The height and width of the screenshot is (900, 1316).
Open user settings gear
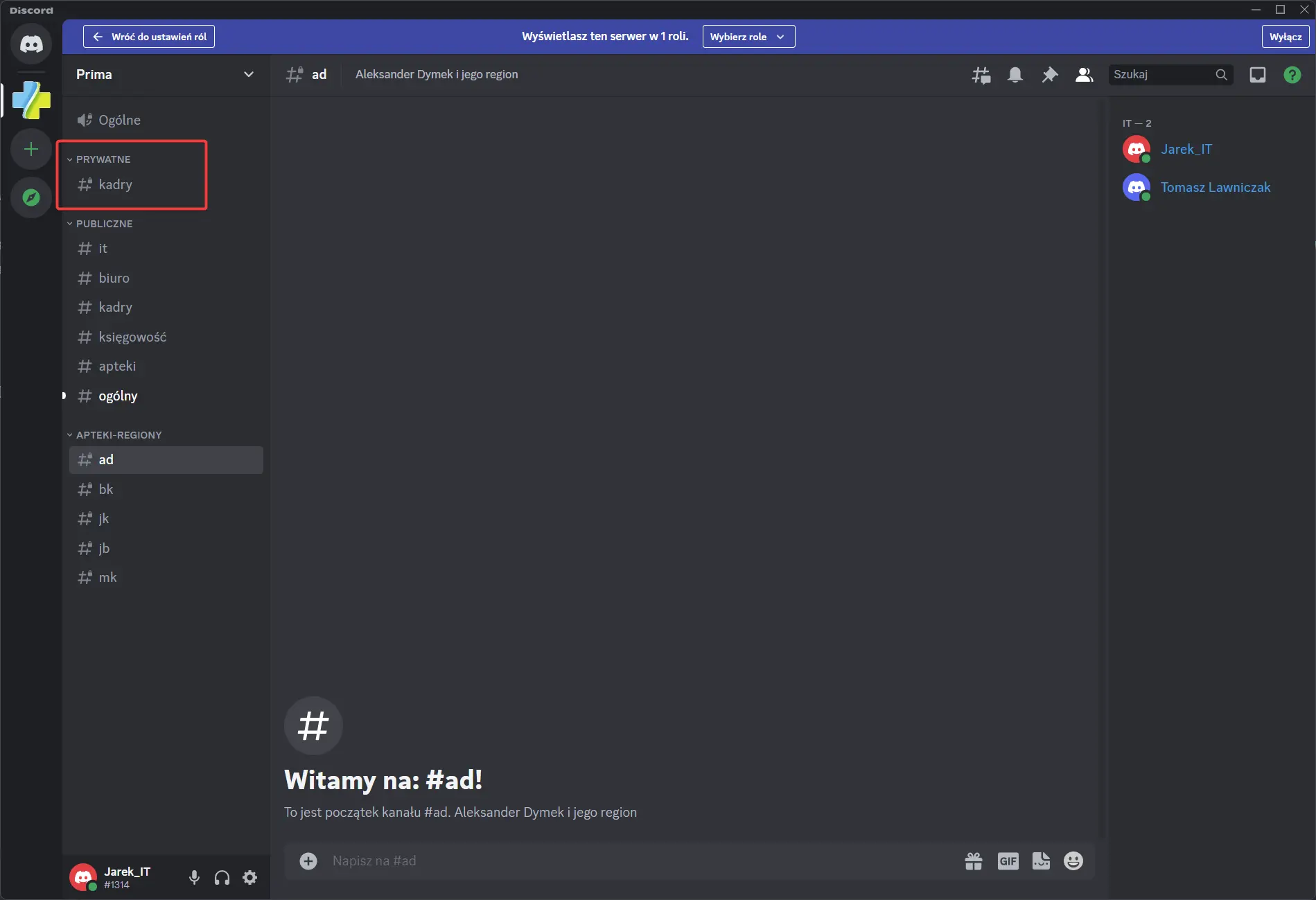tap(250, 878)
